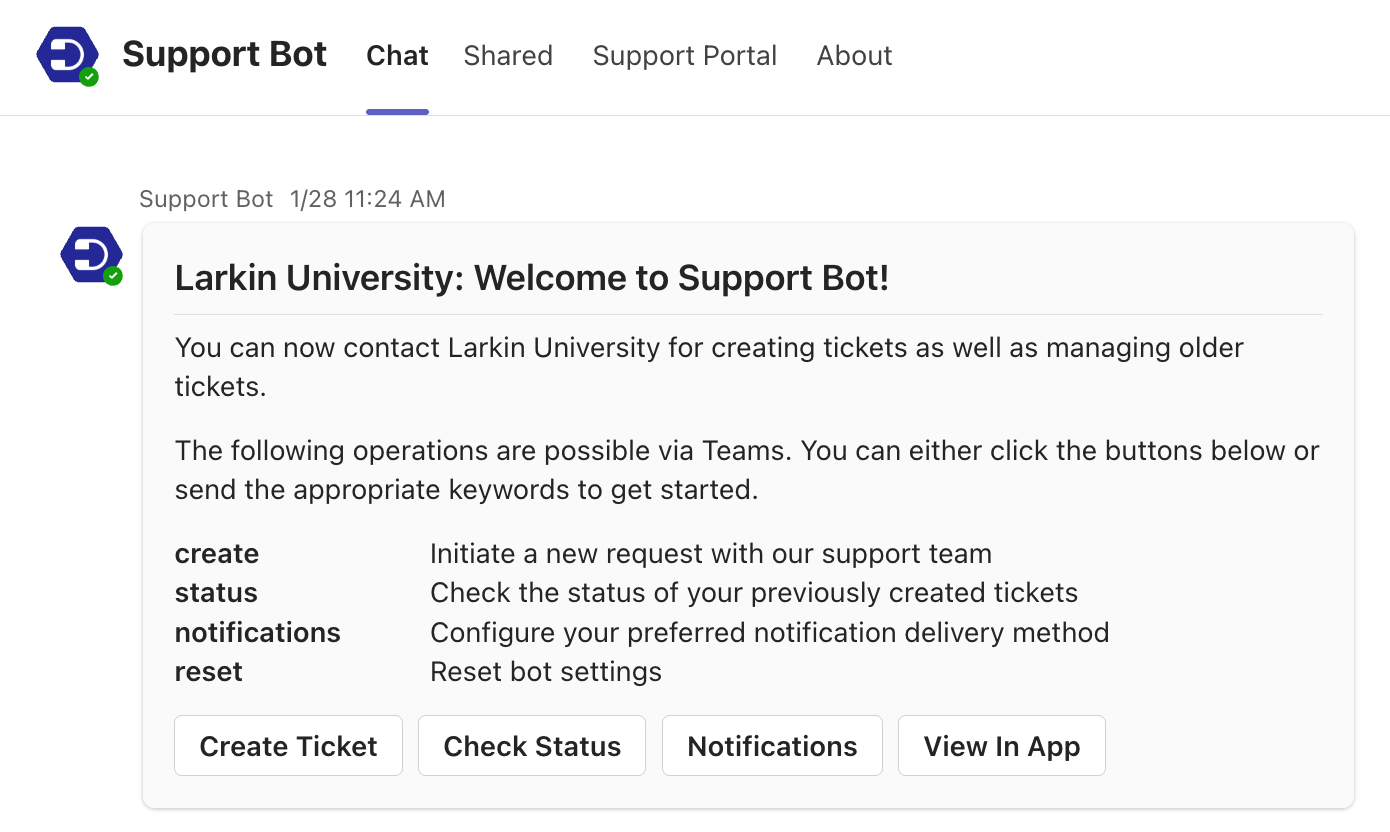Click the 1/28 11:24 AM timestamp
1390x832 pixels.
tap(368, 199)
